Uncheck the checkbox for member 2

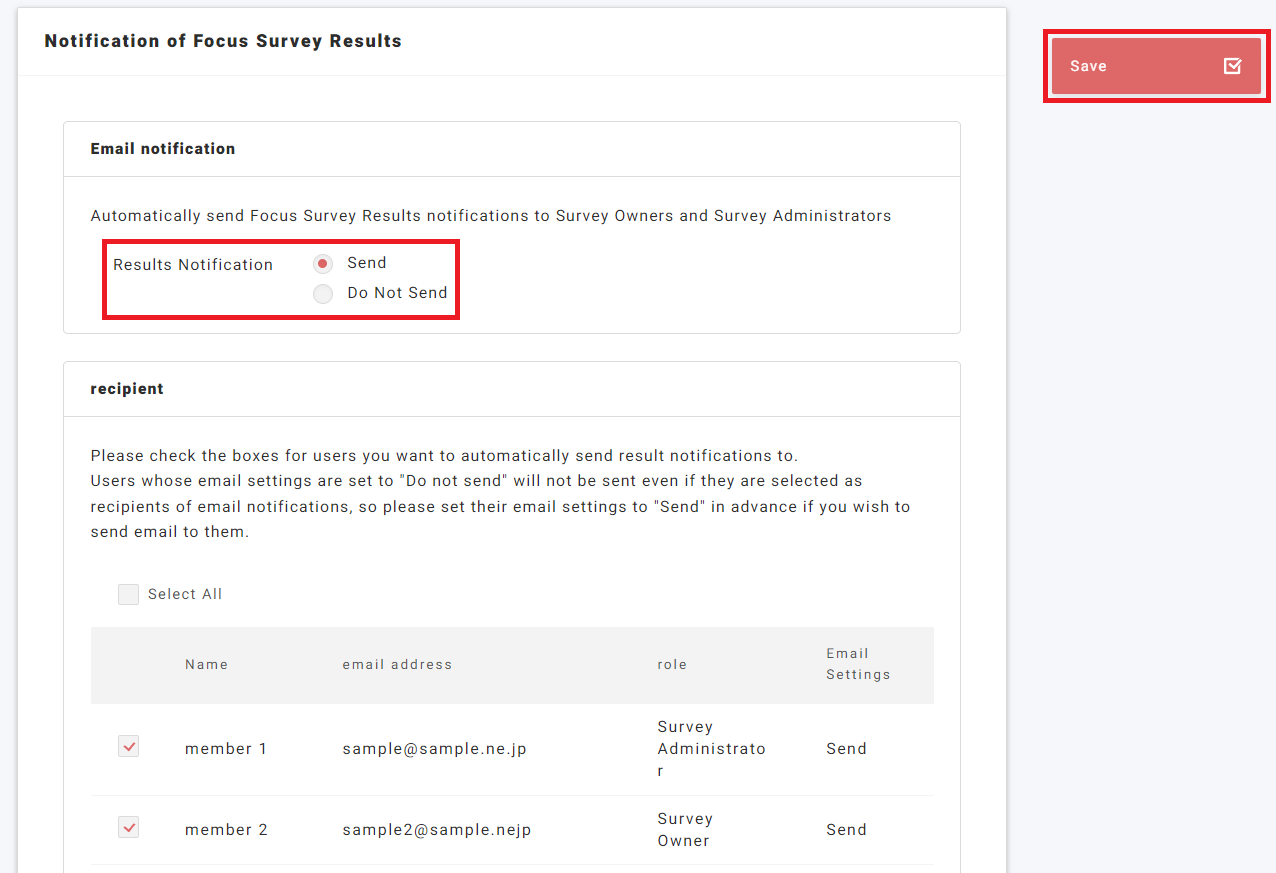pyautogui.click(x=129, y=828)
